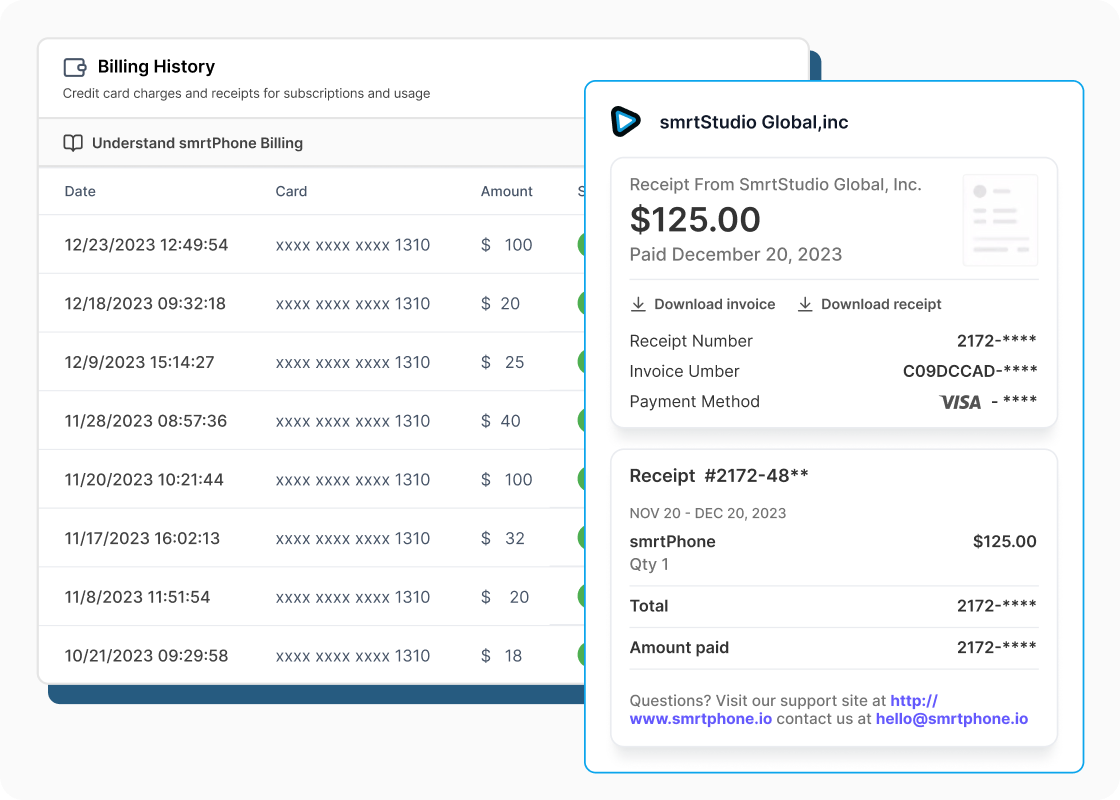
Task: Click the receipt document icon near $125.00
Action: pos(1000,220)
